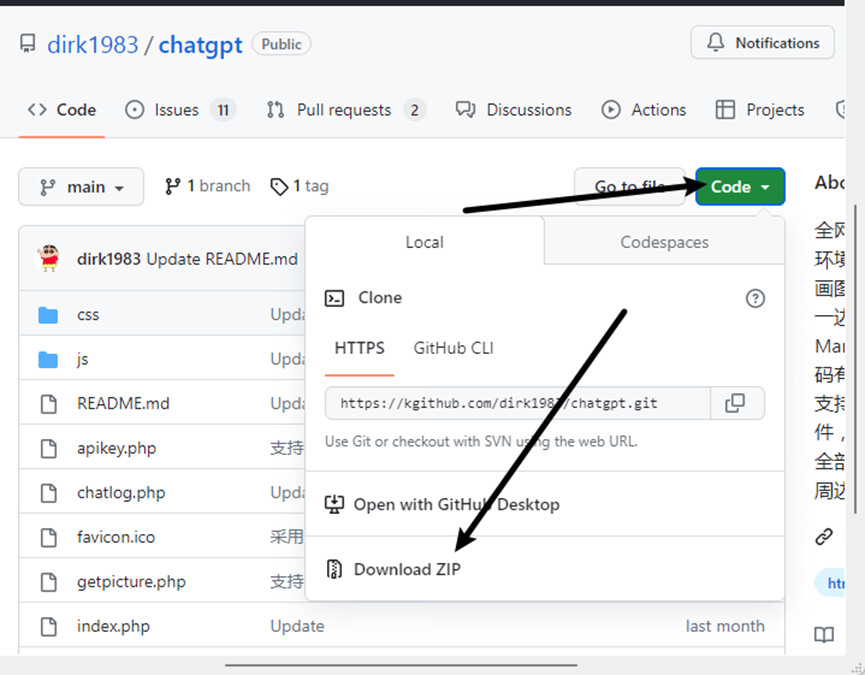
Task: Click the Notifications bell button
Action: click(762, 43)
